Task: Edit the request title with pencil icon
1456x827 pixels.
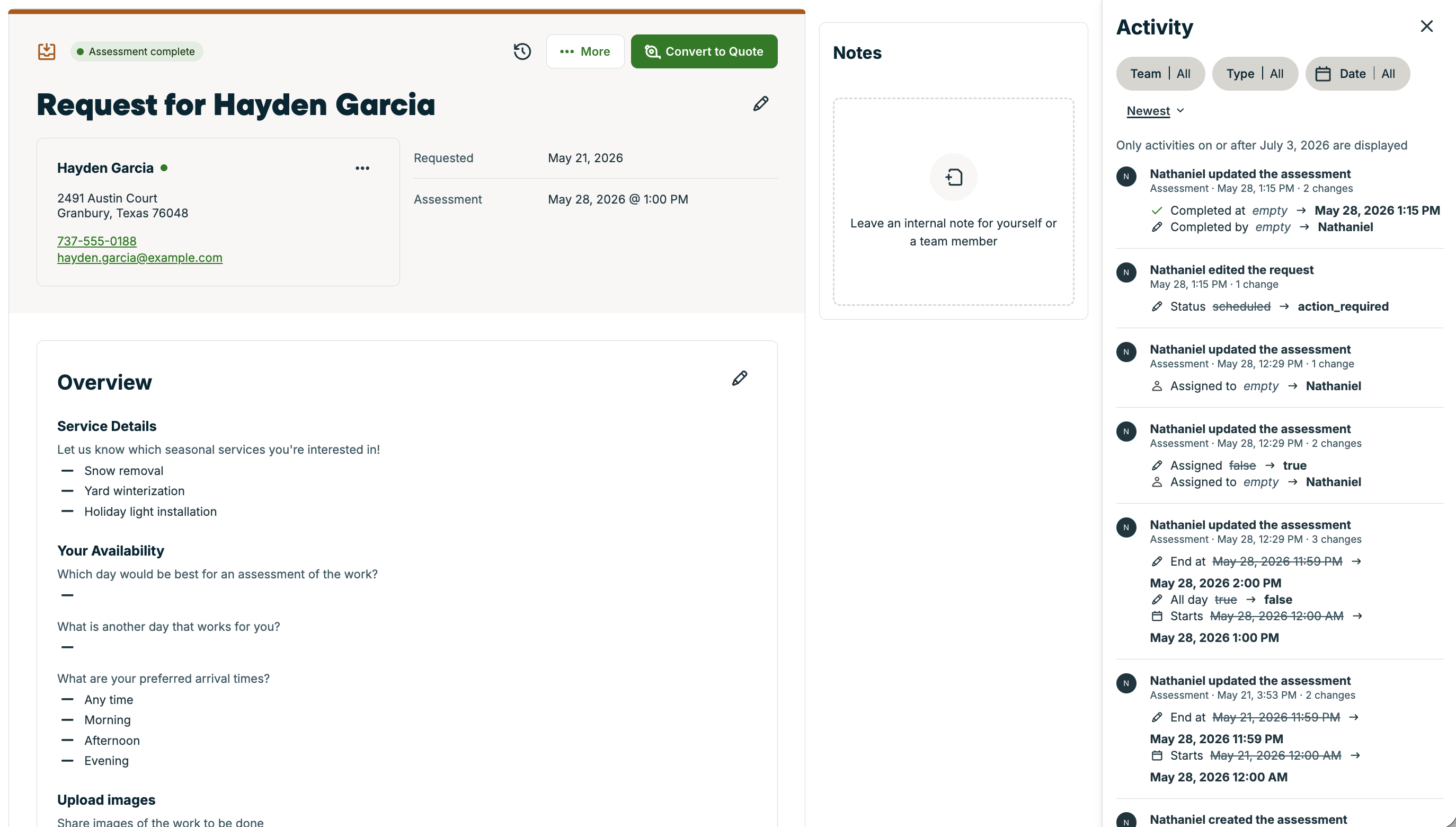Action: pyautogui.click(x=761, y=104)
